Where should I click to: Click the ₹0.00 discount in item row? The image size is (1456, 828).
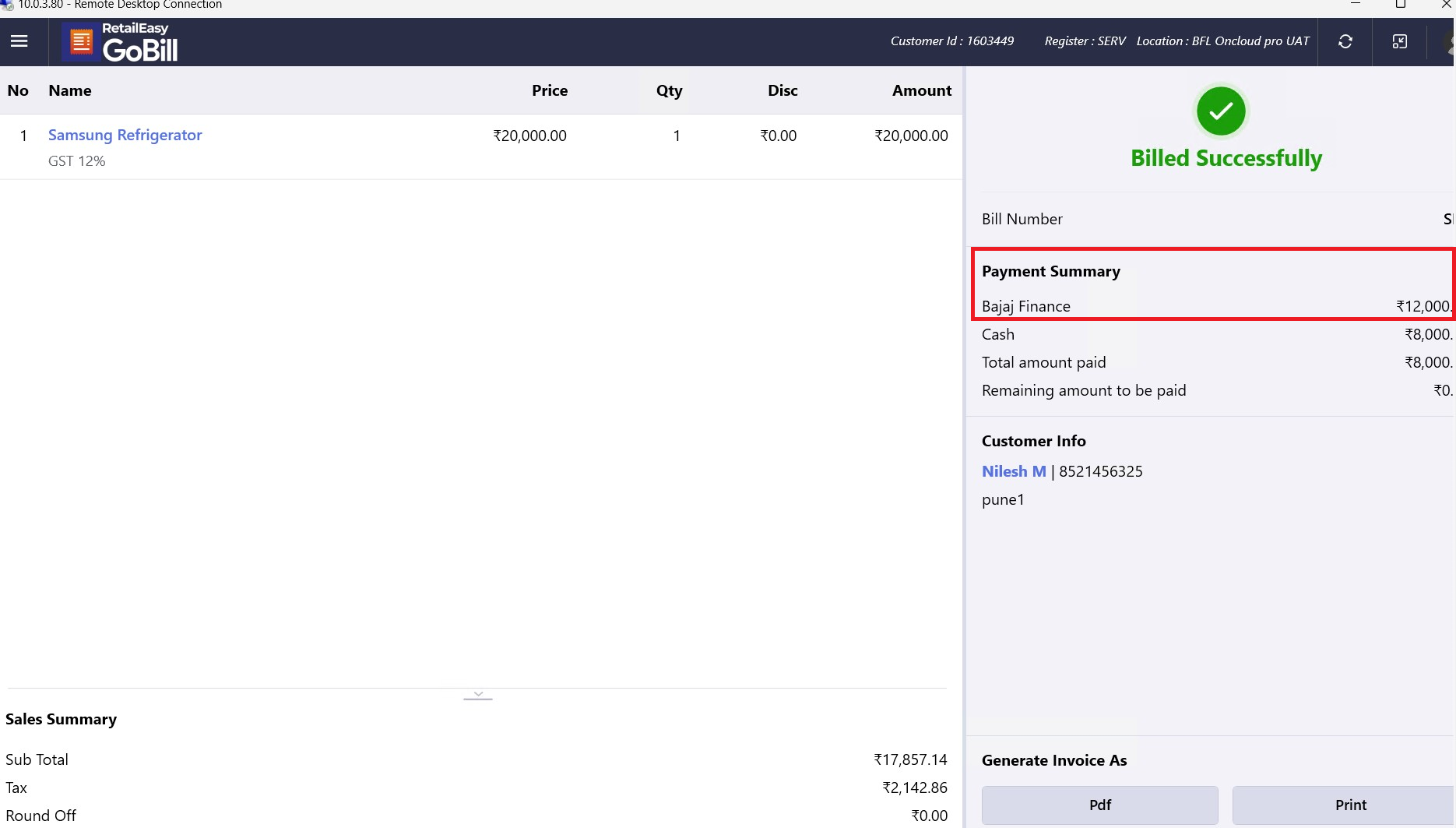point(779,136)
